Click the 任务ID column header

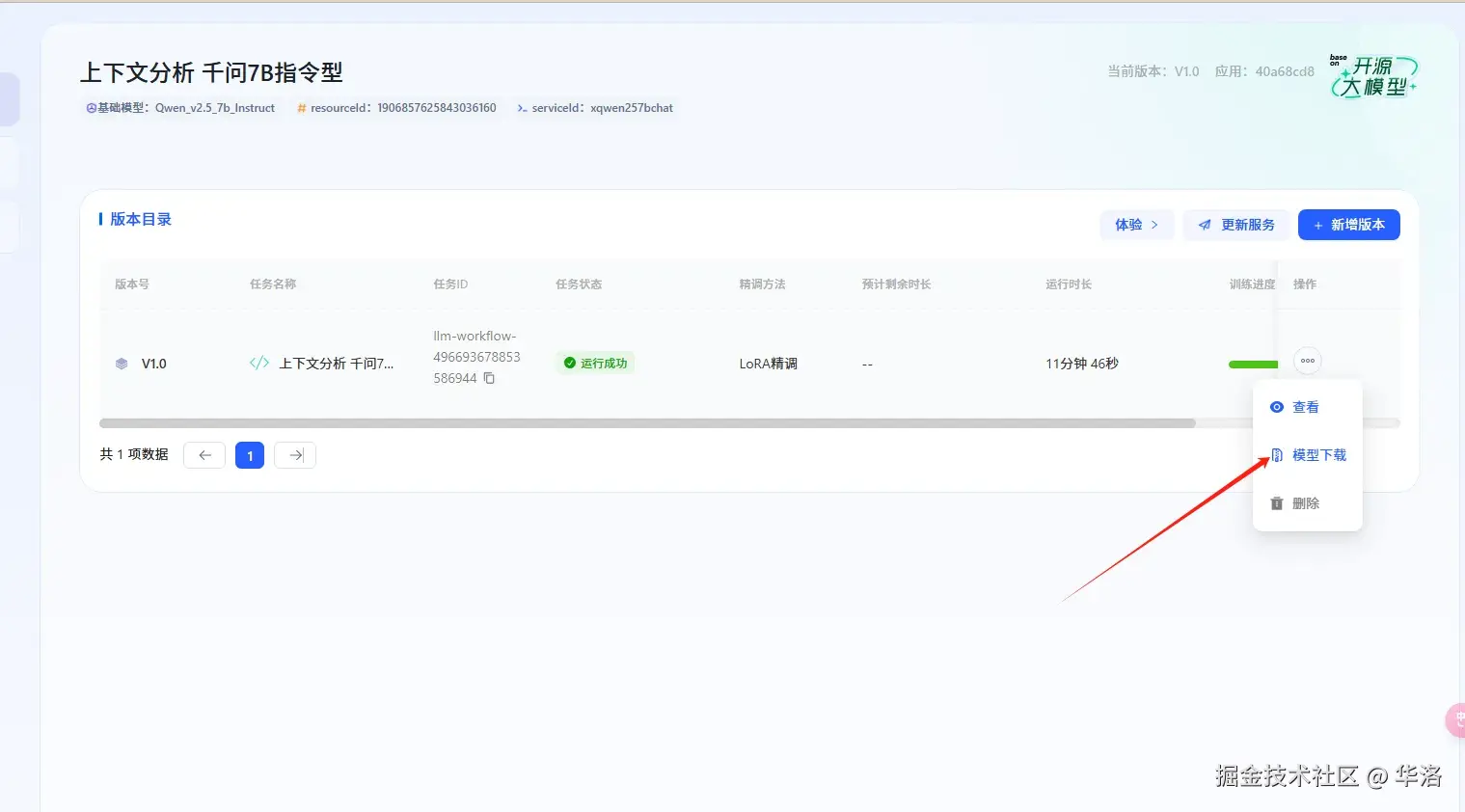(450, 284)
